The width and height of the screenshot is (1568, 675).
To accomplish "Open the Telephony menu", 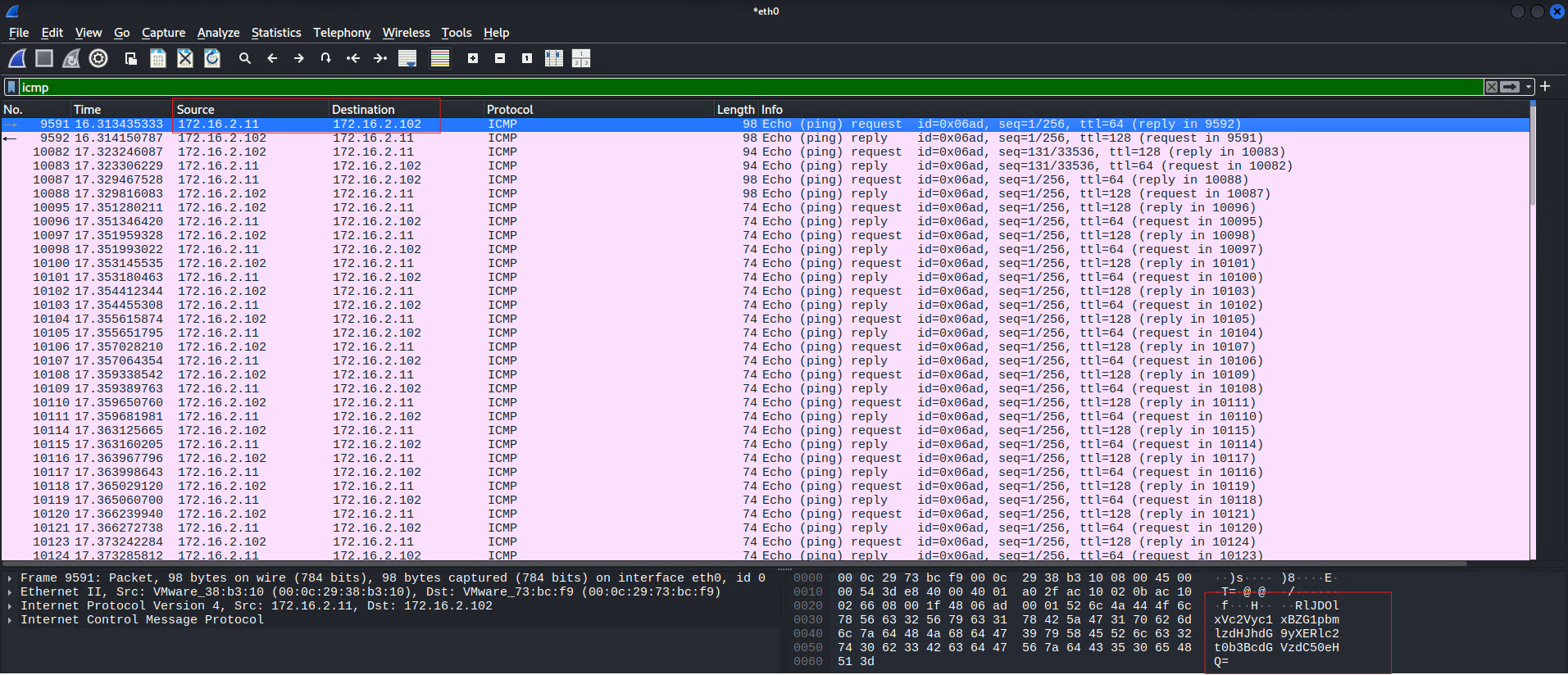I will (x=342, y=33).
